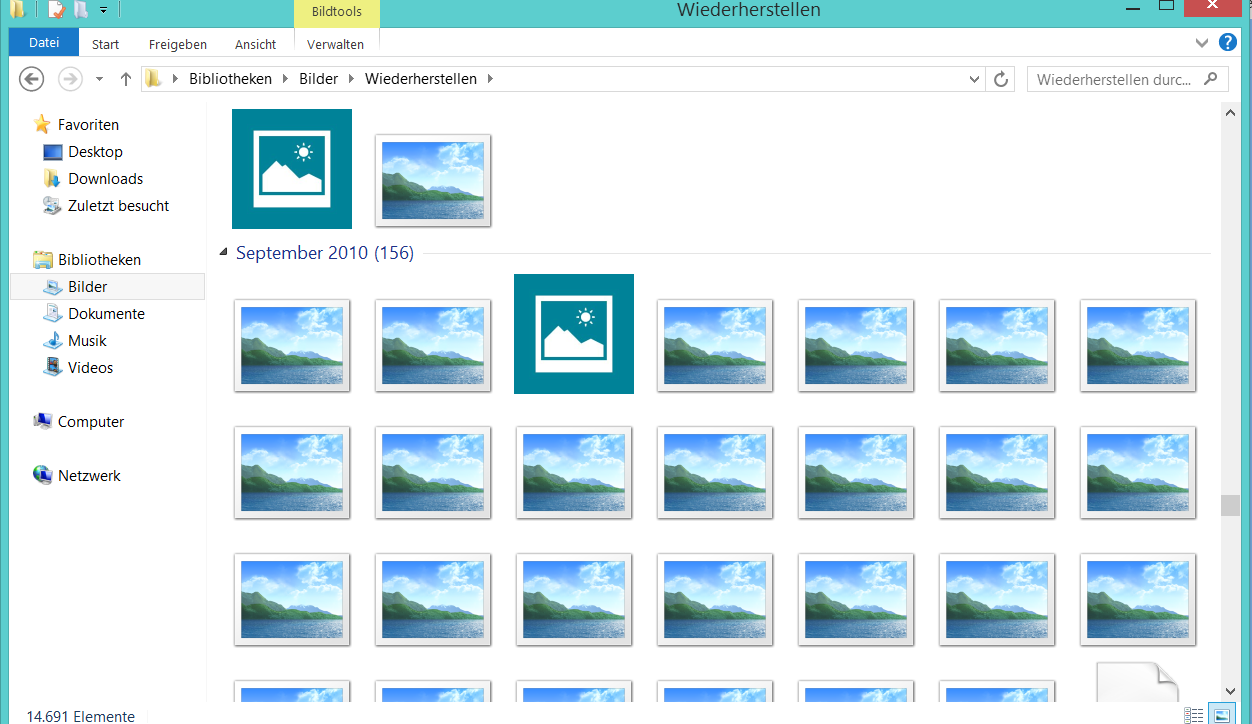The height and width of the screenshot is (724, 1252).
Task: Select Bibliotheken in the navigation pane
Action: 99,260
